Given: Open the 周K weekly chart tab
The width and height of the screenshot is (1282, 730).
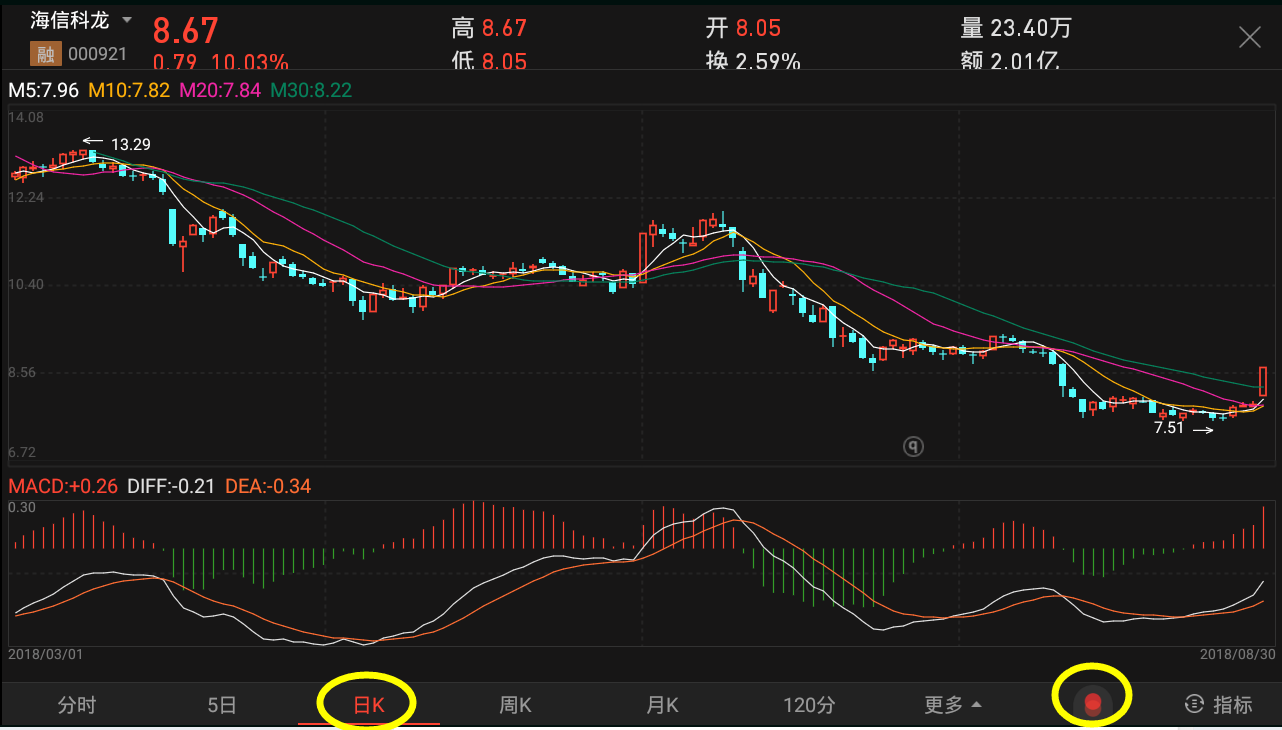Looking at the screenshot, I should (515, 705).
